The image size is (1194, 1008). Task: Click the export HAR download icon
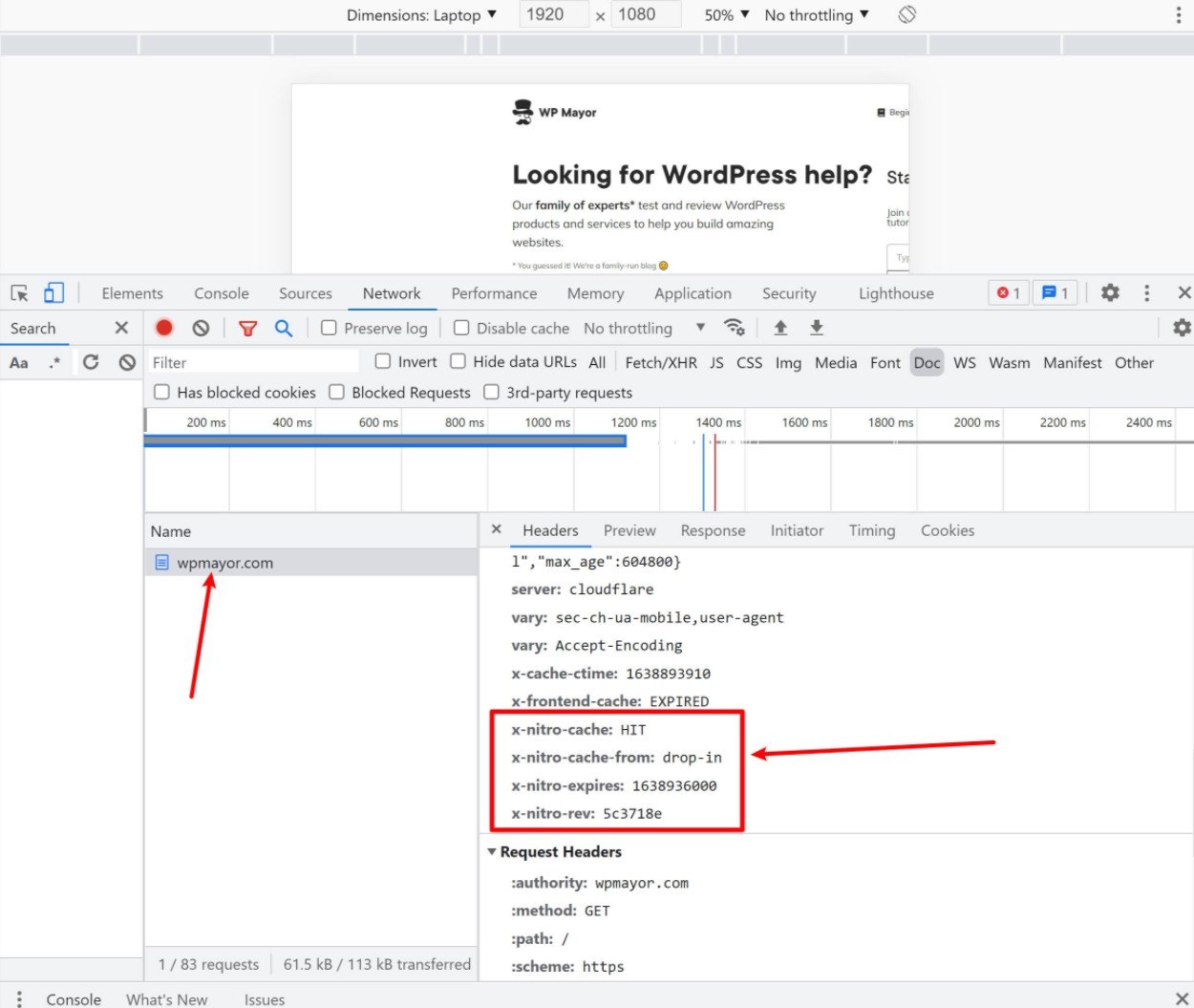tap(817, 328)
